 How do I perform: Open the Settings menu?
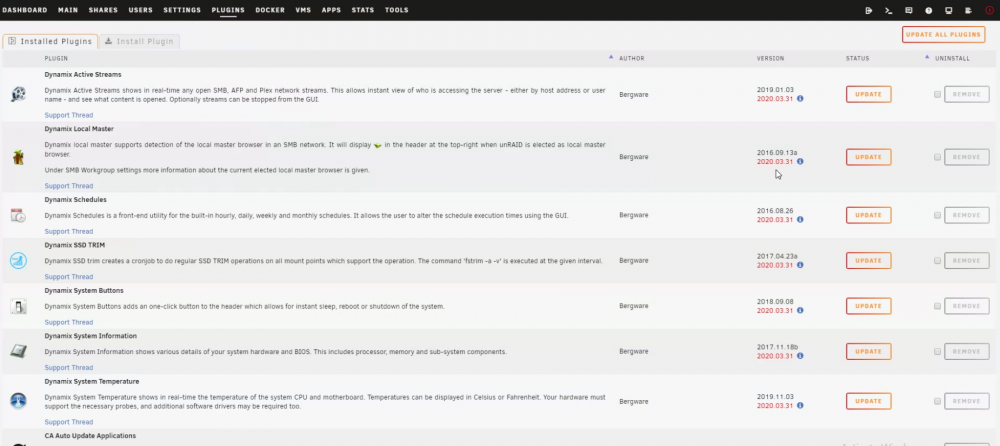point(182,10)
